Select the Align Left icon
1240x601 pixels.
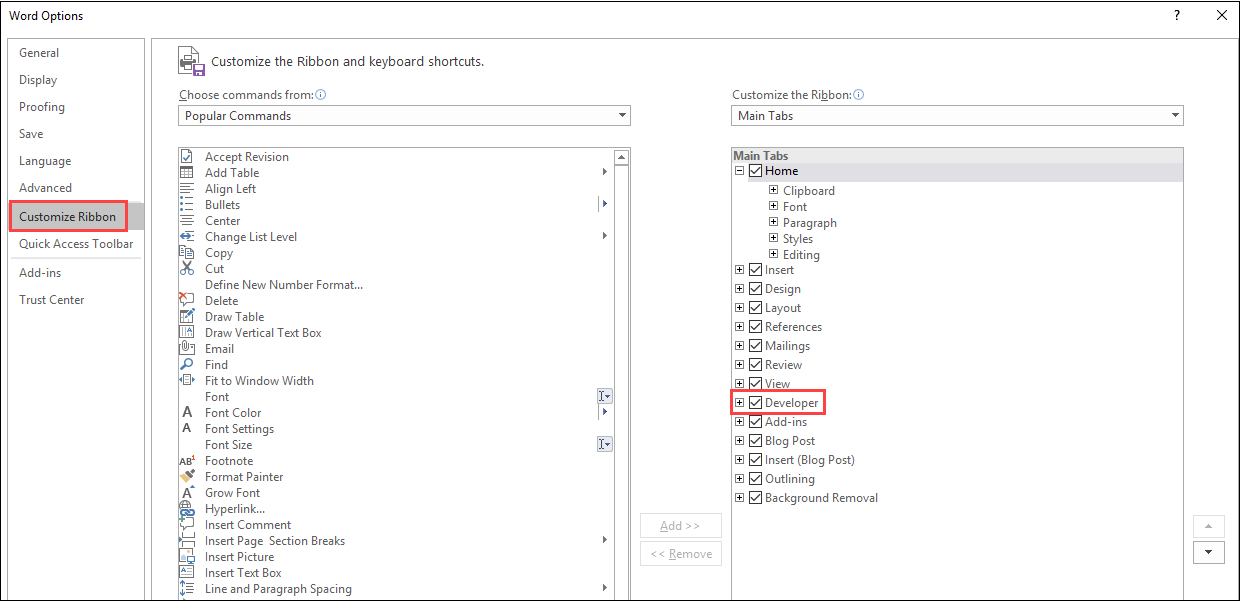click(186, 189)
